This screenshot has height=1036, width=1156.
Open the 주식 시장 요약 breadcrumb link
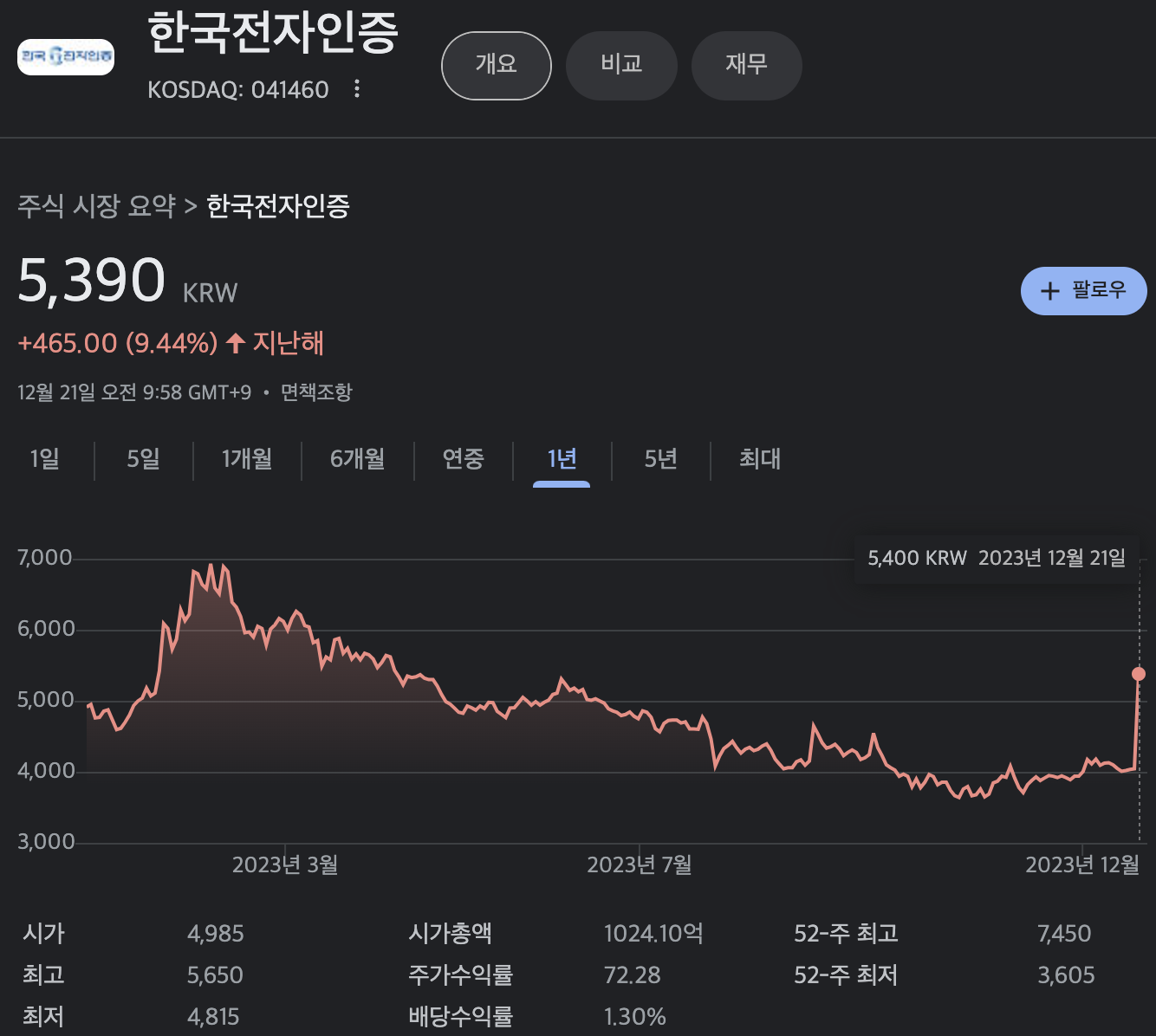96,206
